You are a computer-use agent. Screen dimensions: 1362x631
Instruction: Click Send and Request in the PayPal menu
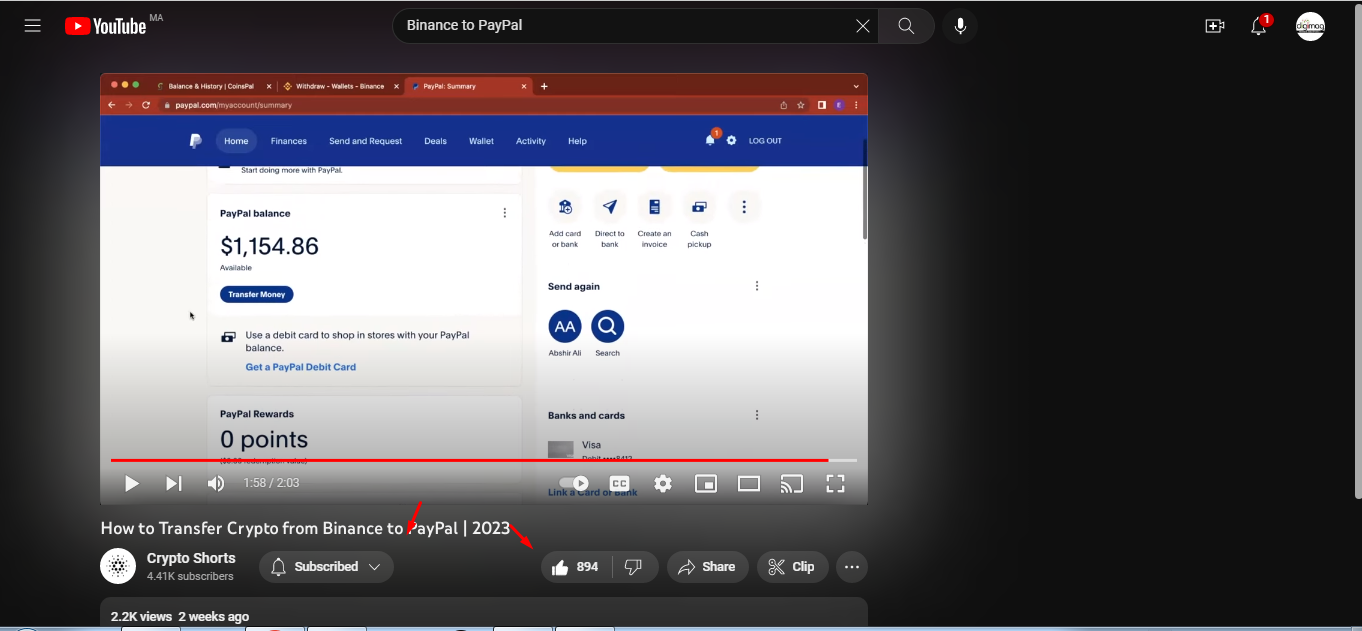(365, 141)
